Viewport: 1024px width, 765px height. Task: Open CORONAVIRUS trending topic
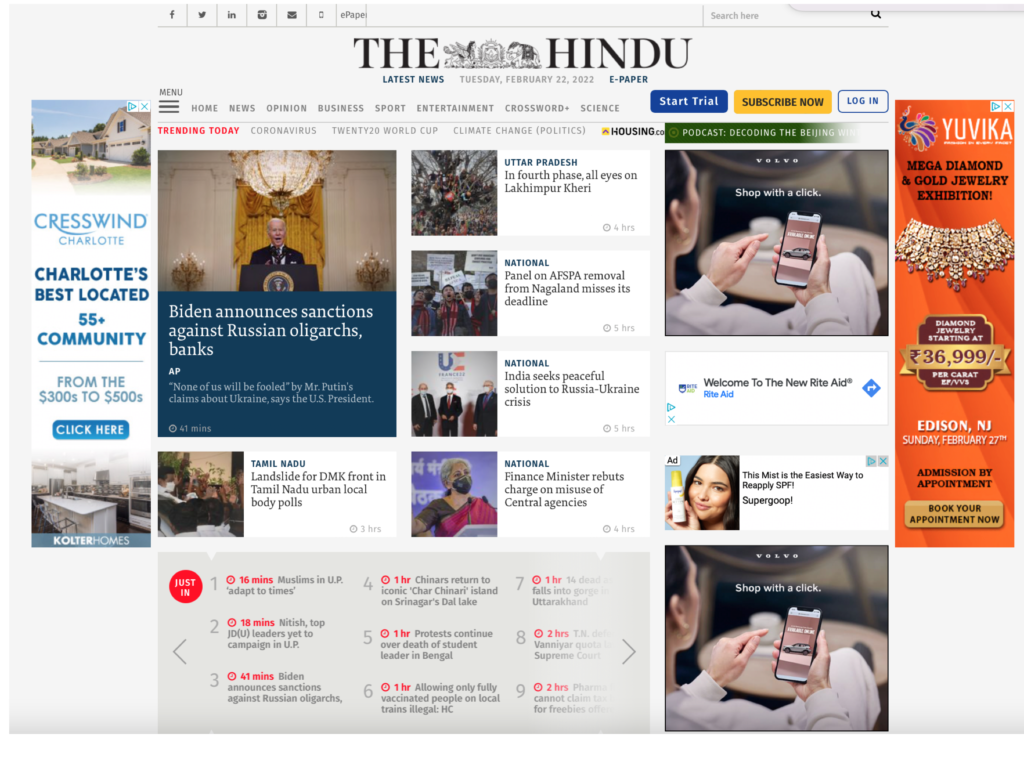(x=283, y=131)
